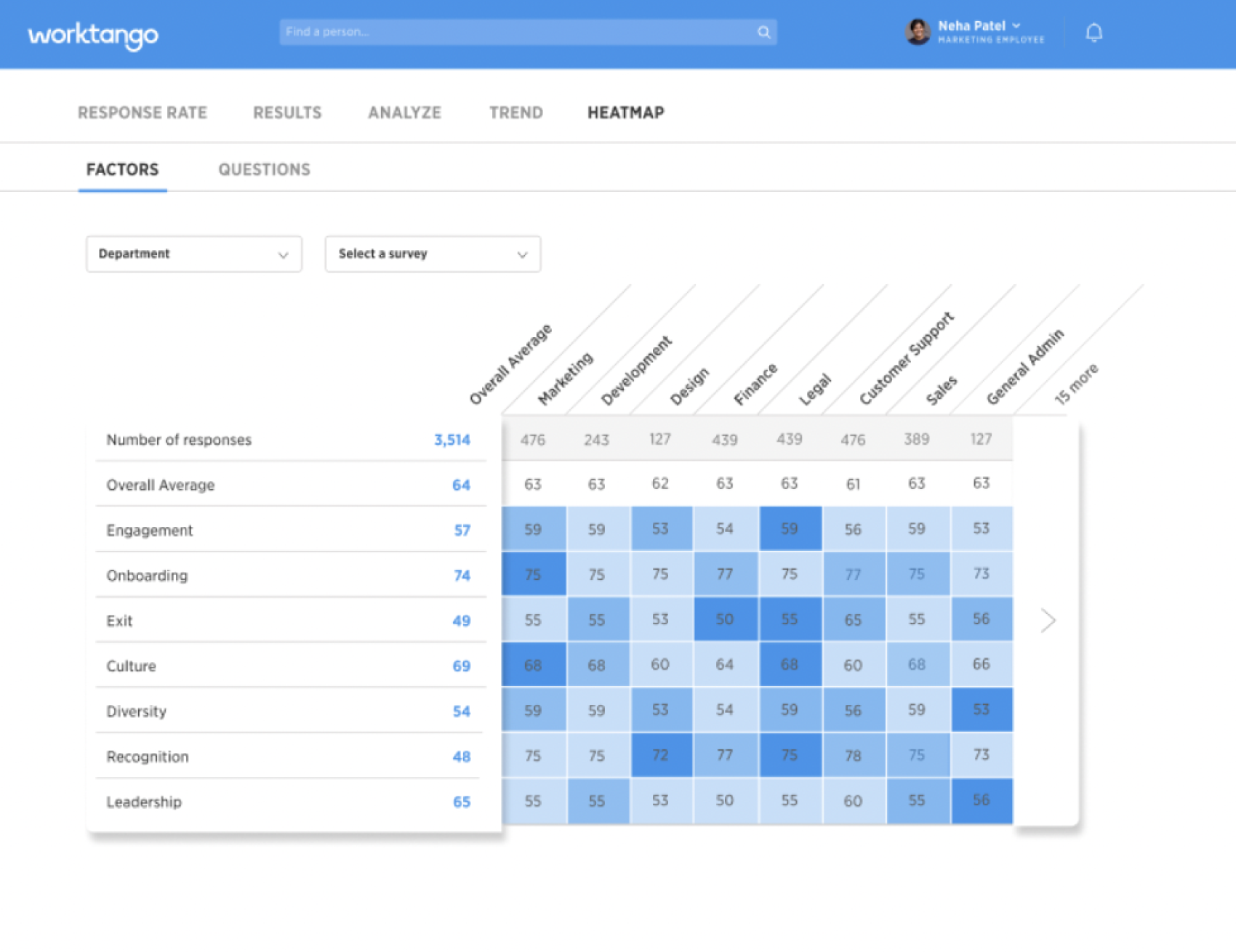
Task: Switch to the HEATMAP tab
Action: [625, 113]
